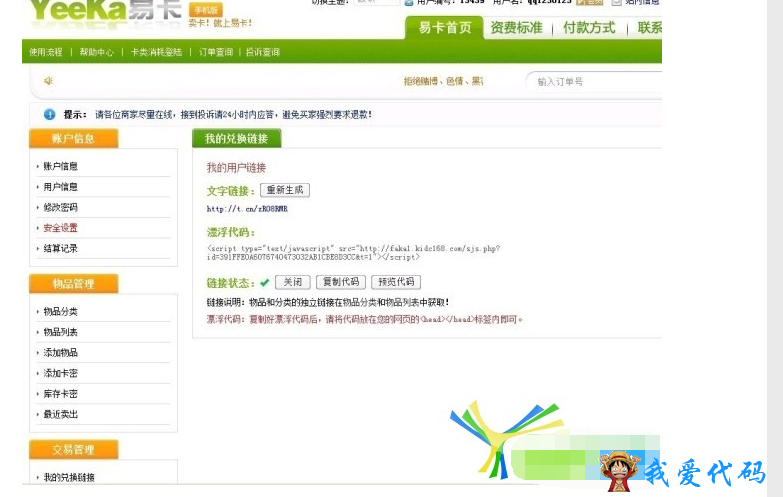Click the 重新生成 button

point(285,190)
